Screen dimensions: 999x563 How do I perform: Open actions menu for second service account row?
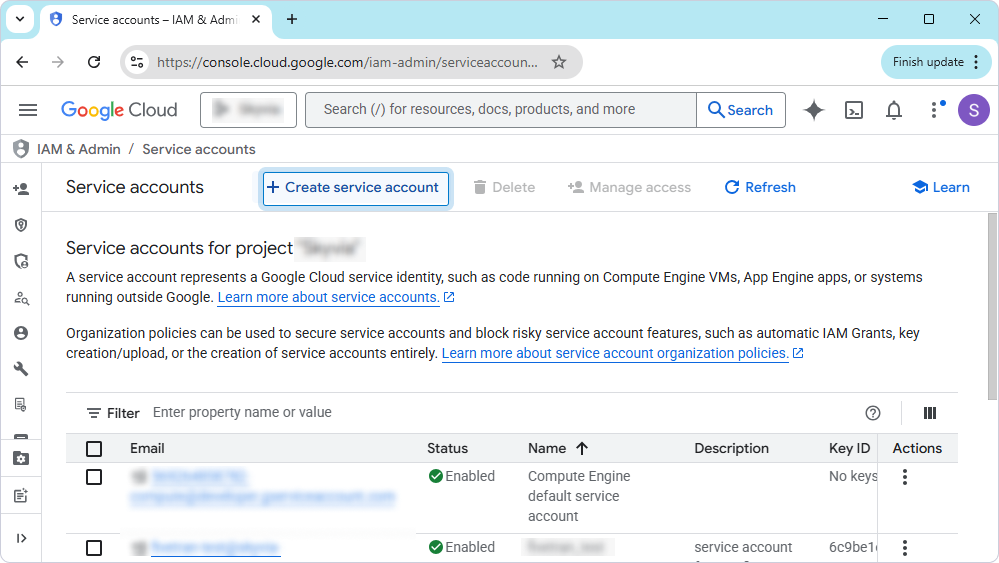coord(905,547)
